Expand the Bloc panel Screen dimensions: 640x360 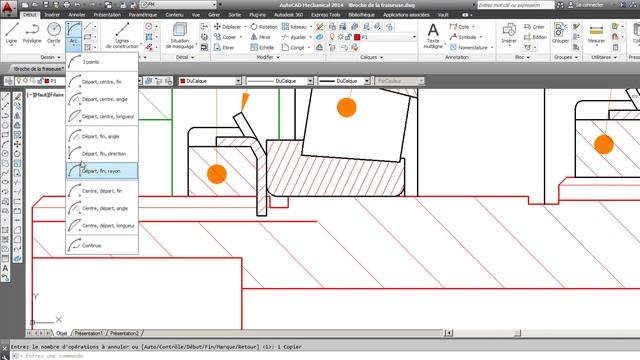(522, 58)
